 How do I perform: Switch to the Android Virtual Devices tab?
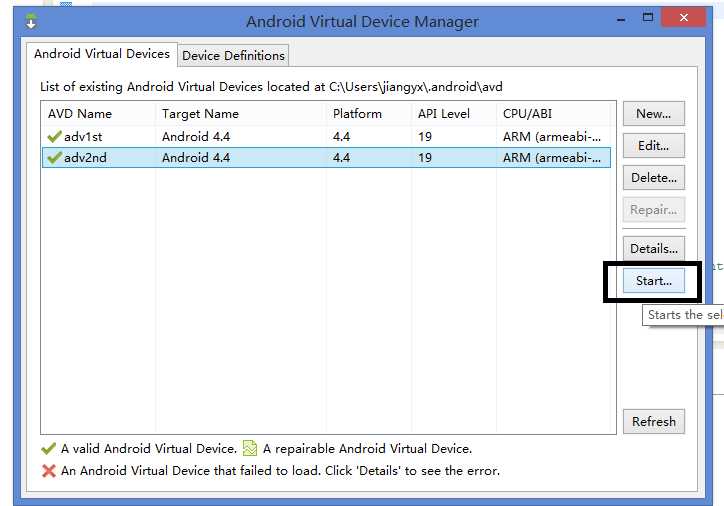[x=102, y=54]
